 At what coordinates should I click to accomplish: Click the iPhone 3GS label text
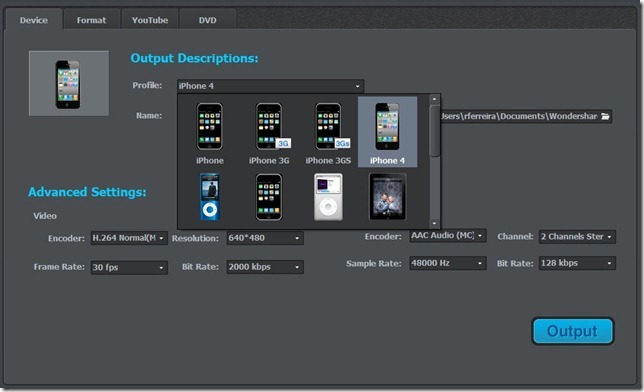click(328, 161)
